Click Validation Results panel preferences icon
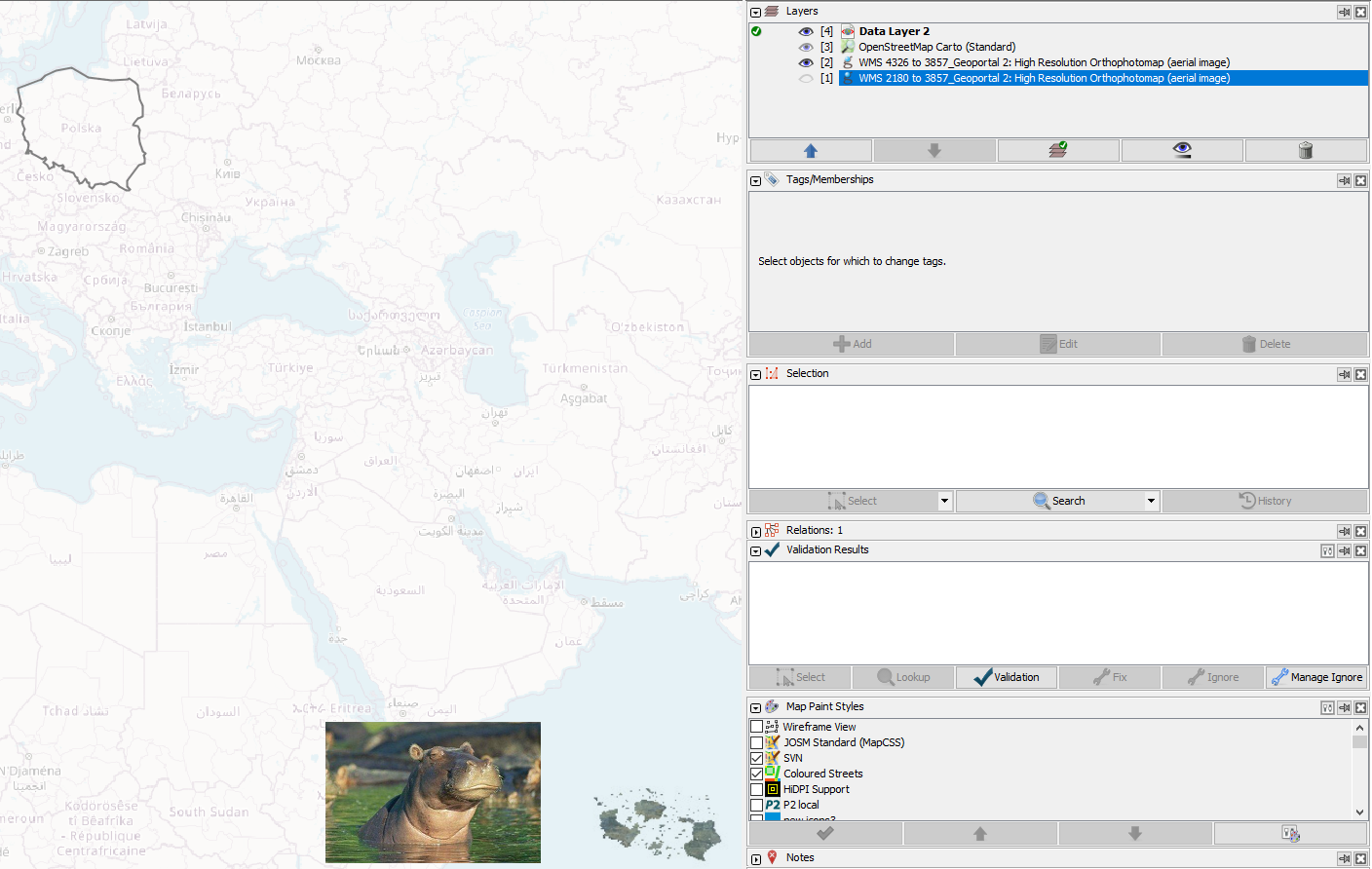 tap(1327, 551)
